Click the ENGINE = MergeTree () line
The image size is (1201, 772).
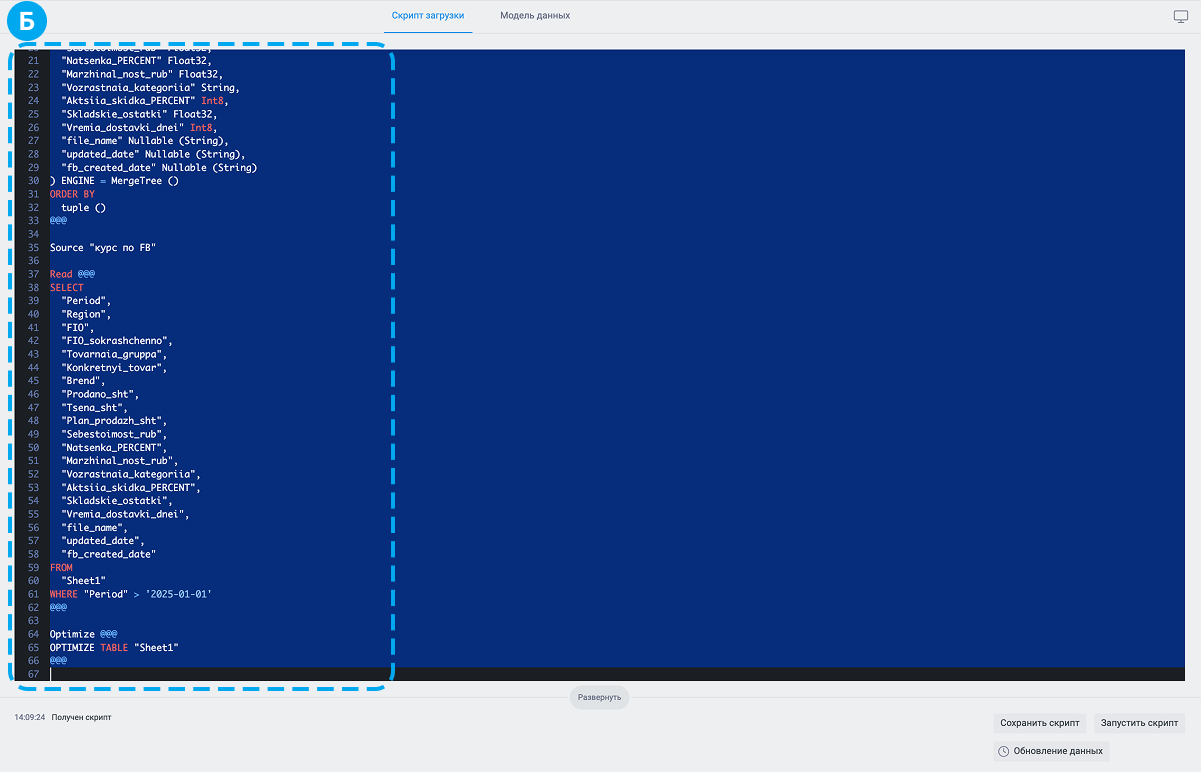114,181
